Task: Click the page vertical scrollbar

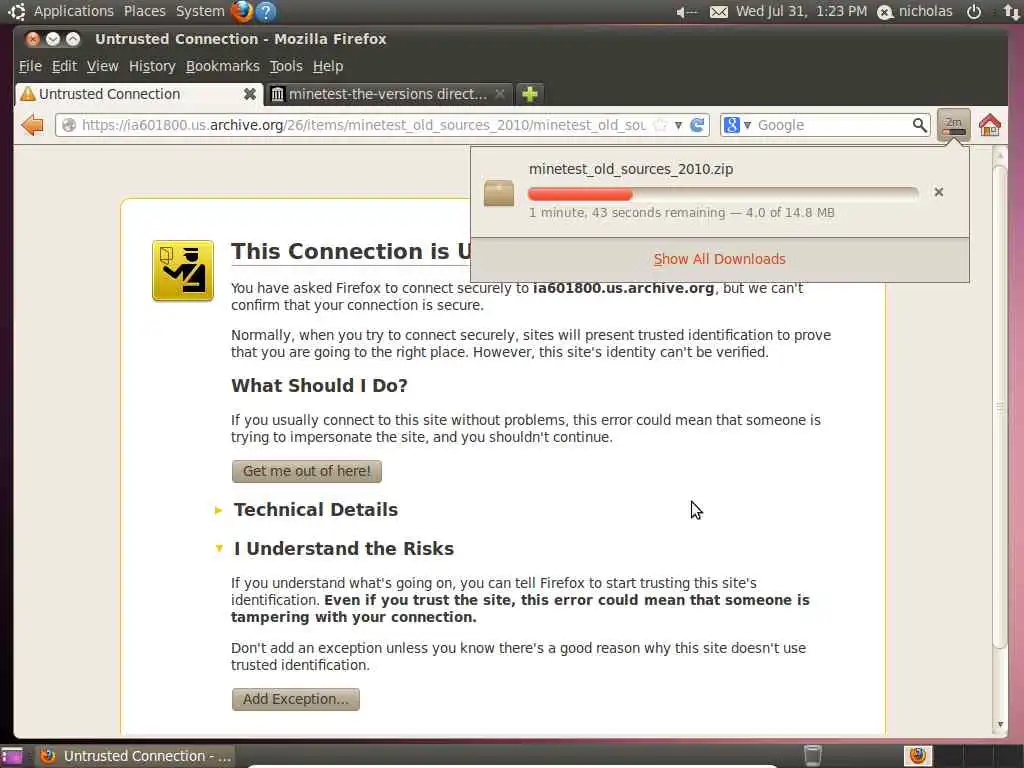Action: [x=1000, y=407]
